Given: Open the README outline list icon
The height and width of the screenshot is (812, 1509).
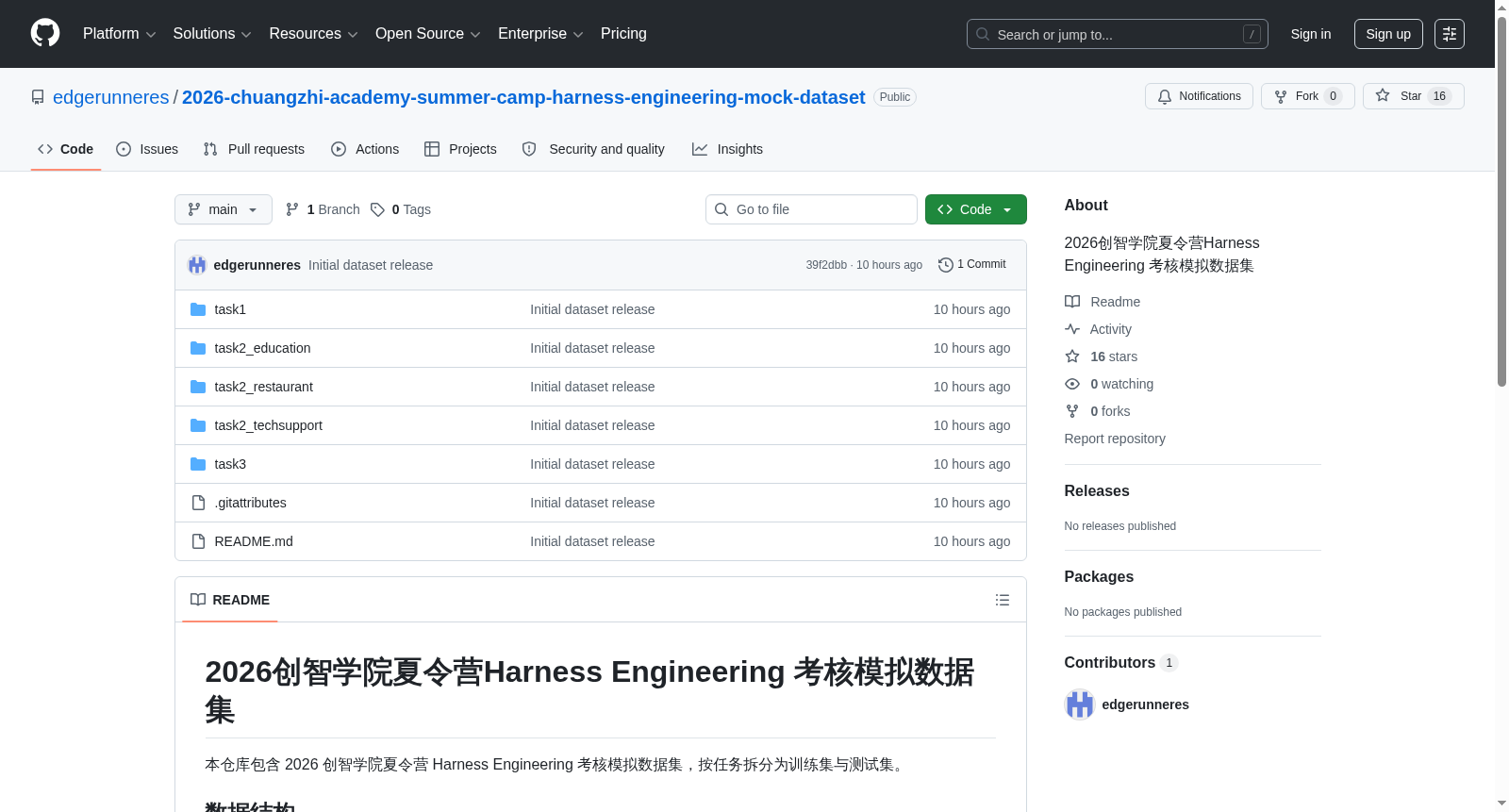Looking at the screenshot, I should tap(1003, 600).
